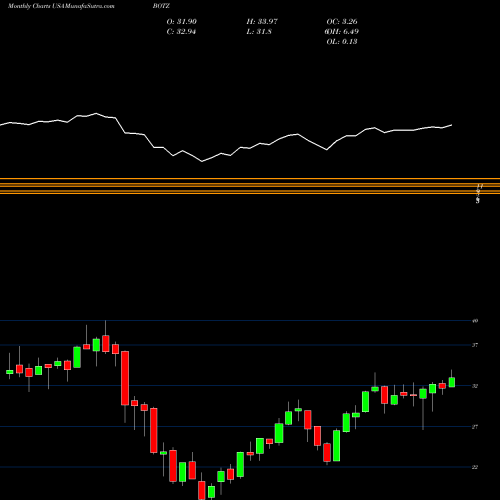The width and height of the screenshot is (500, 500).
Task: Click the 22 price axis label
Action: pyautogui.click(x=475, y=467)
